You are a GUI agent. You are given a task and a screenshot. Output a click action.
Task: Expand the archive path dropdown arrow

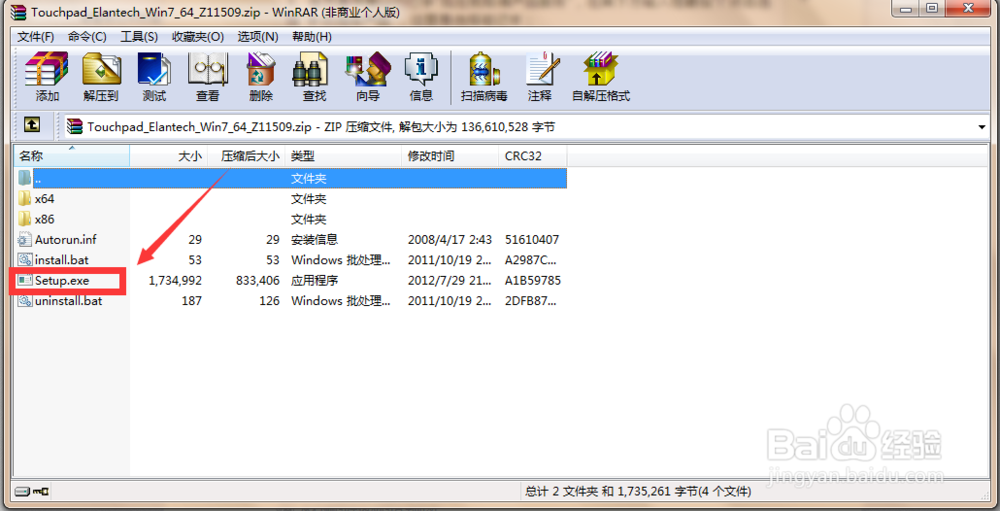click(x=982, y=127)
